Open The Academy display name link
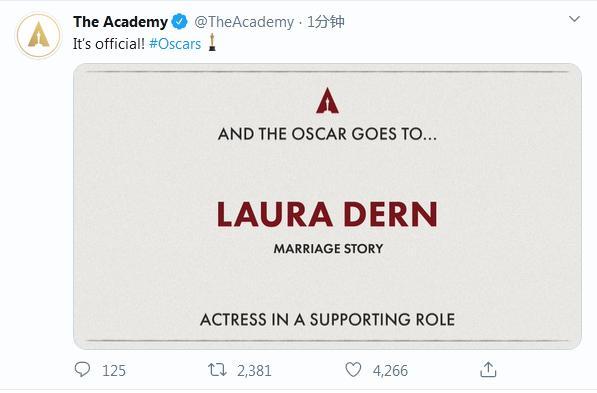 tap(120, 22)
